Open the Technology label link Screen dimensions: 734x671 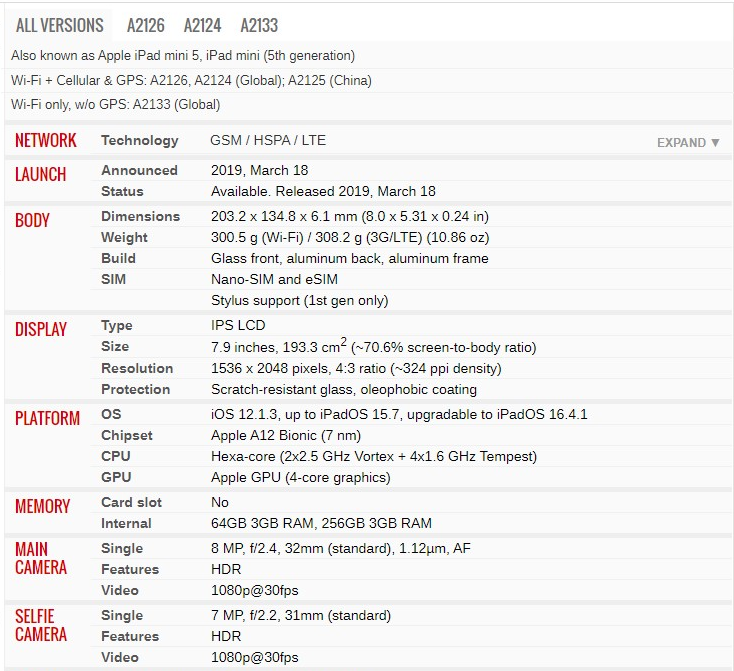click(139, 140)
